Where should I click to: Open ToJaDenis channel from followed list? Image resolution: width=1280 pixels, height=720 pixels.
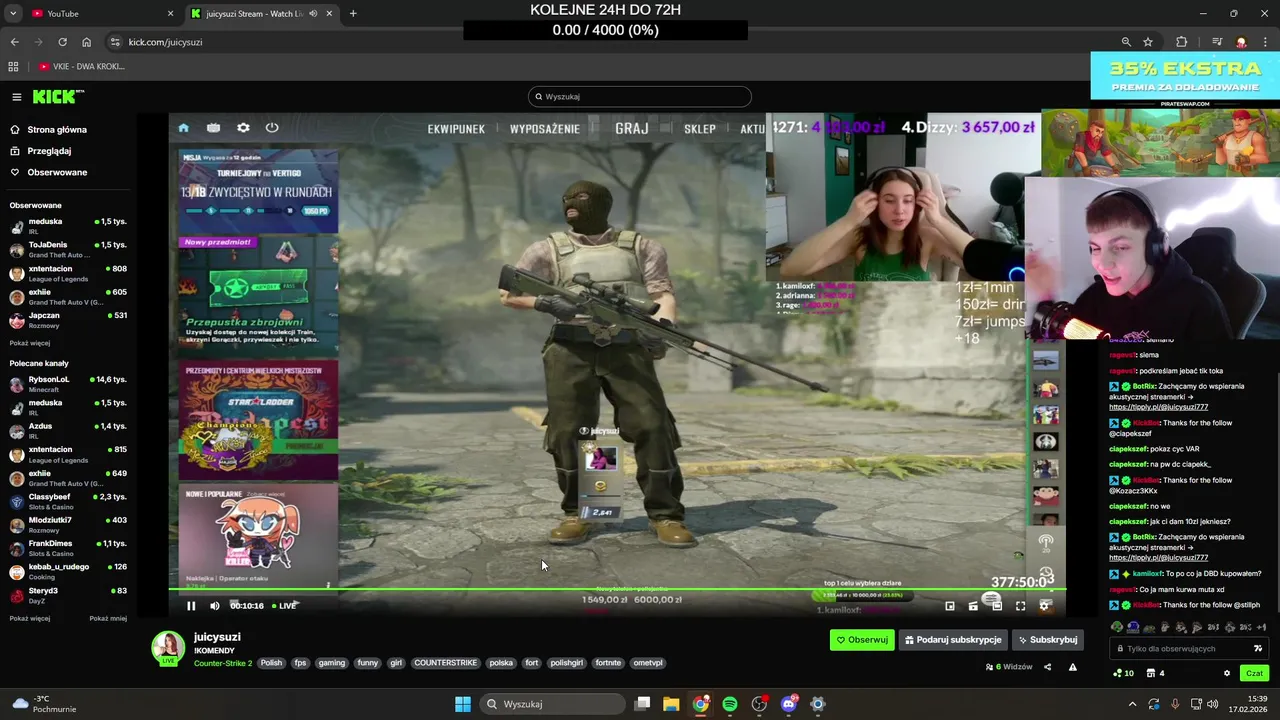point(68,249)
